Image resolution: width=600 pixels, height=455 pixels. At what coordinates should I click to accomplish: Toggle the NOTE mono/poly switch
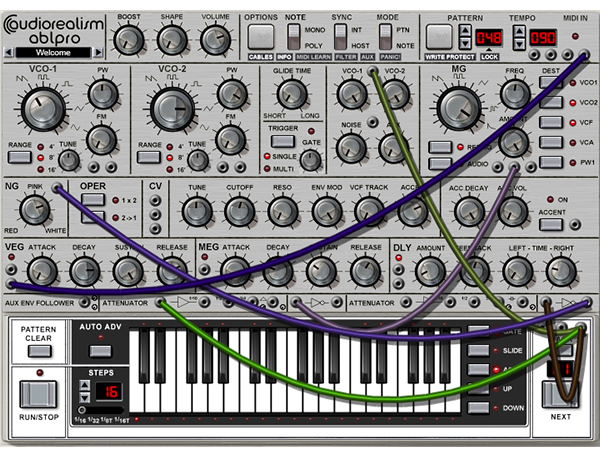tap(294, 37)
